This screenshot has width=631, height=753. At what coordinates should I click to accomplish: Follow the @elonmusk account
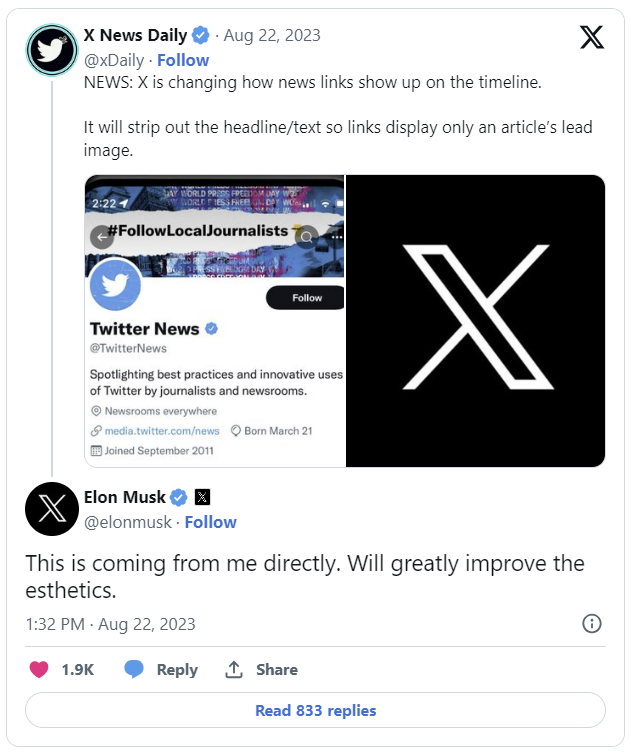point(210,522)
